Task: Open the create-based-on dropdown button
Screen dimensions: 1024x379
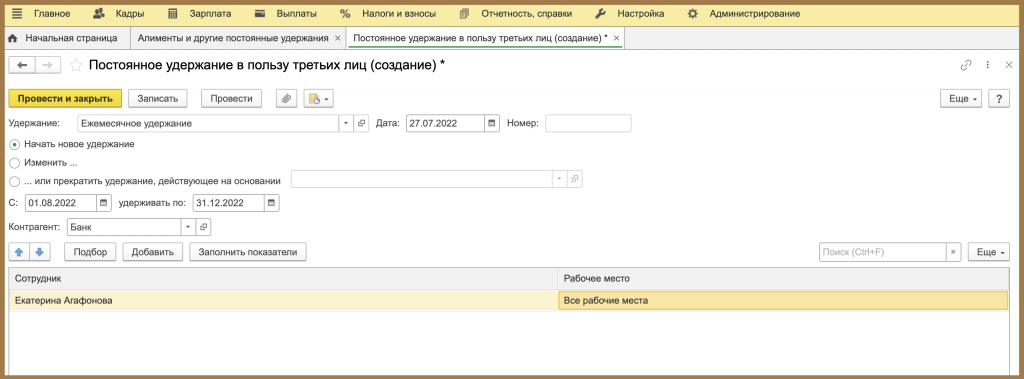Action: (318, 98)
